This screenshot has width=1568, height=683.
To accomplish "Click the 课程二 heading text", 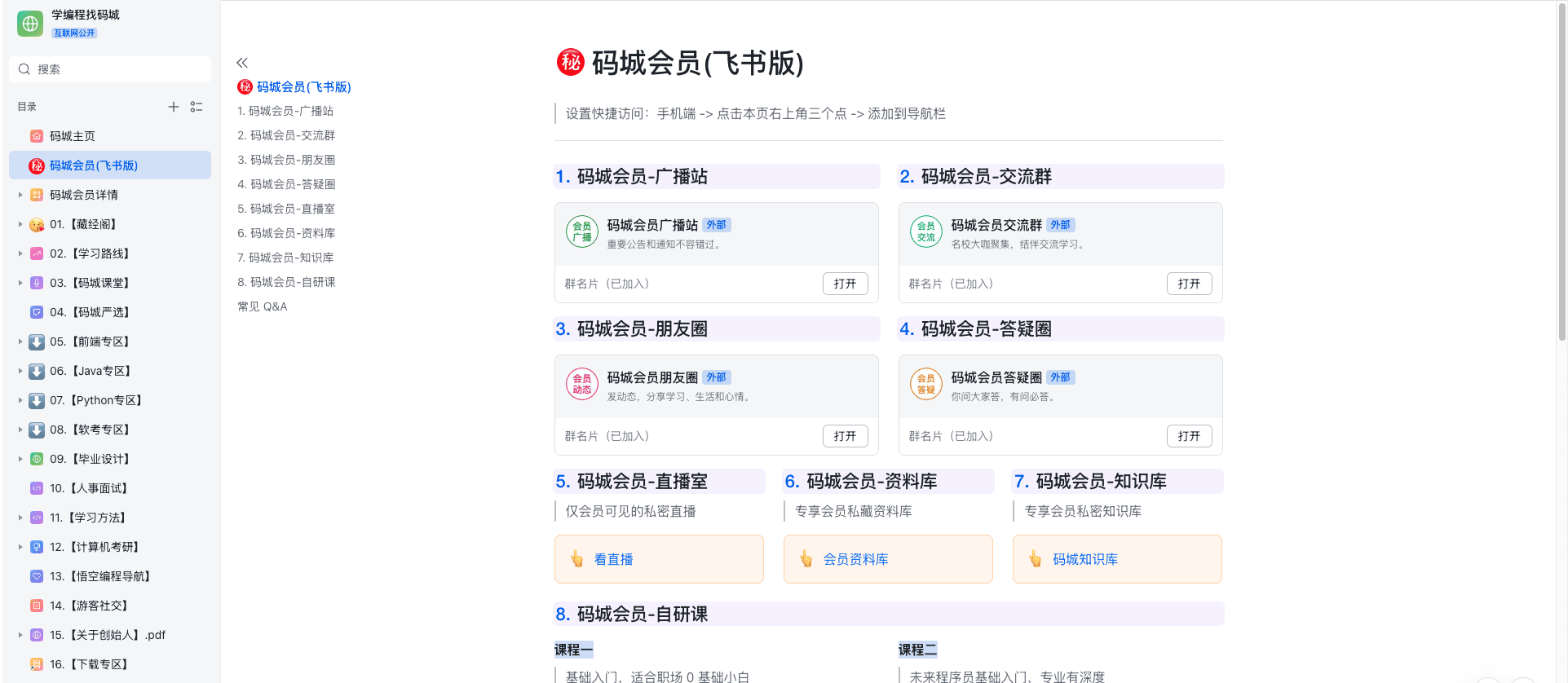I will pos(918,650).
